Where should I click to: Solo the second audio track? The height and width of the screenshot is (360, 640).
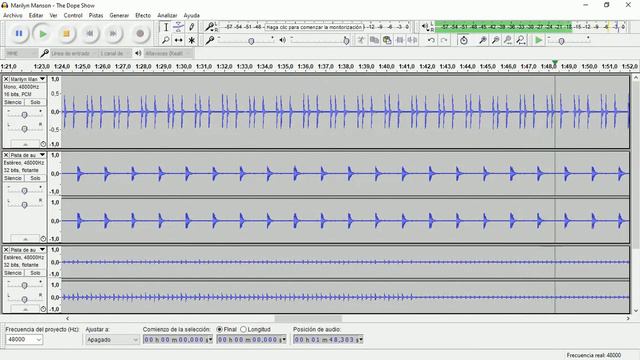pos(35,178)
